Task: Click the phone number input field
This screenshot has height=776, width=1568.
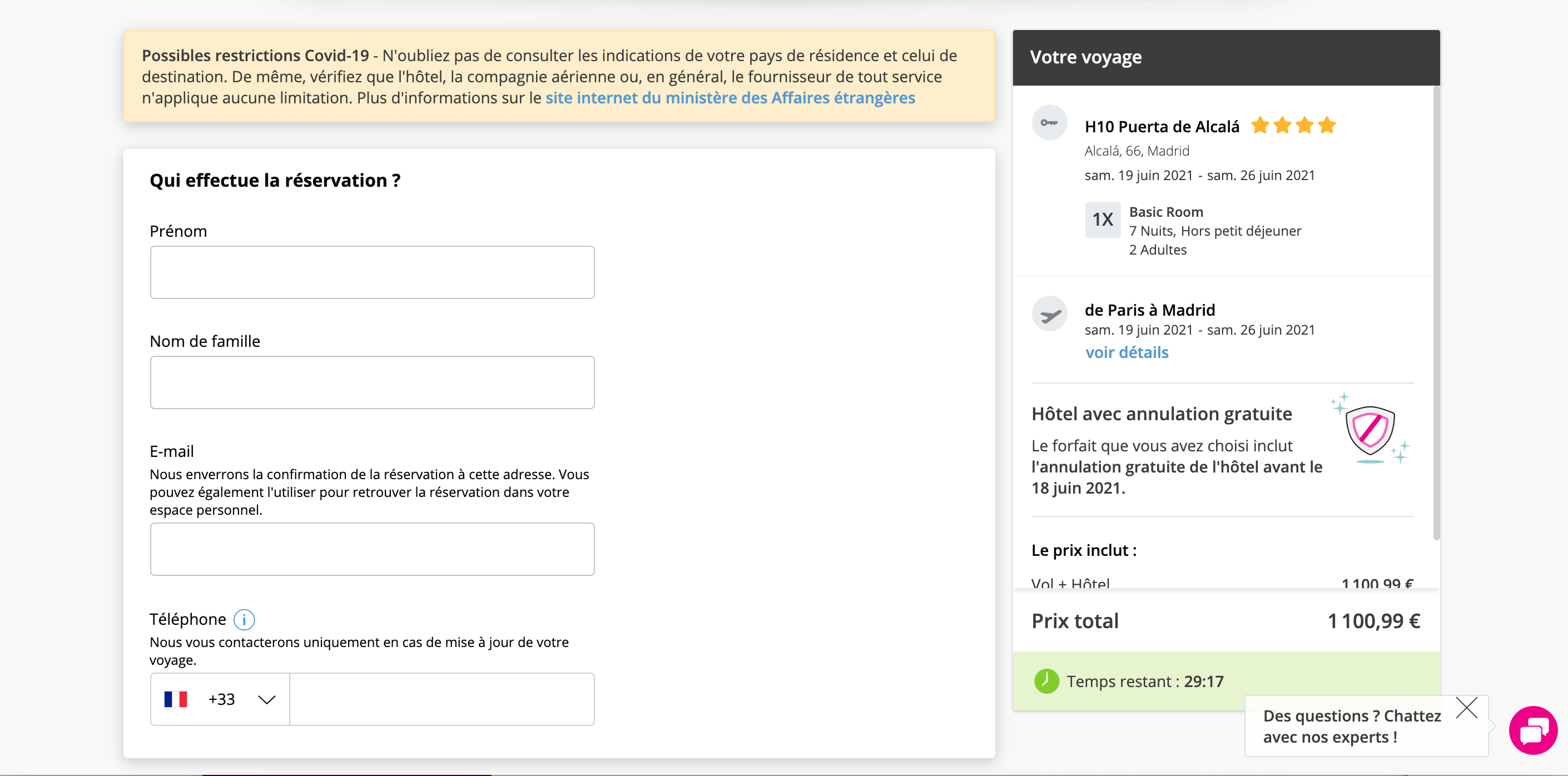Action: click(442, 699)
